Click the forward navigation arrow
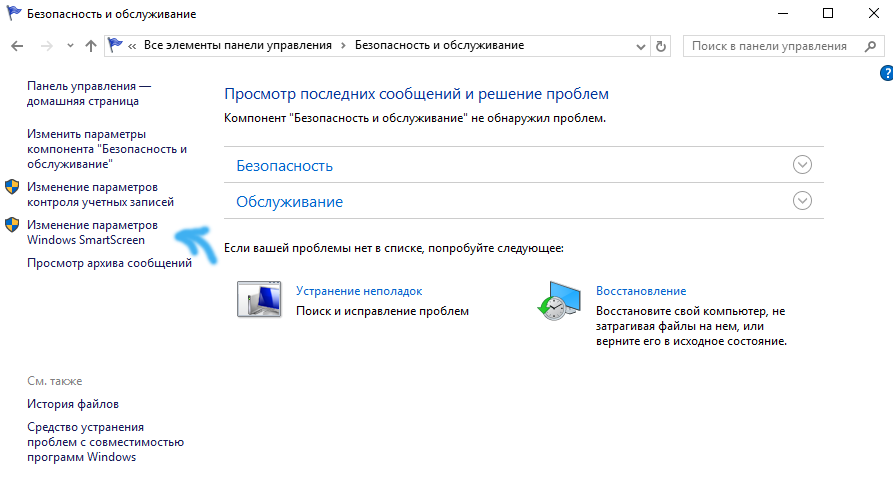This screenshot has width=893, height=481. 47,46
